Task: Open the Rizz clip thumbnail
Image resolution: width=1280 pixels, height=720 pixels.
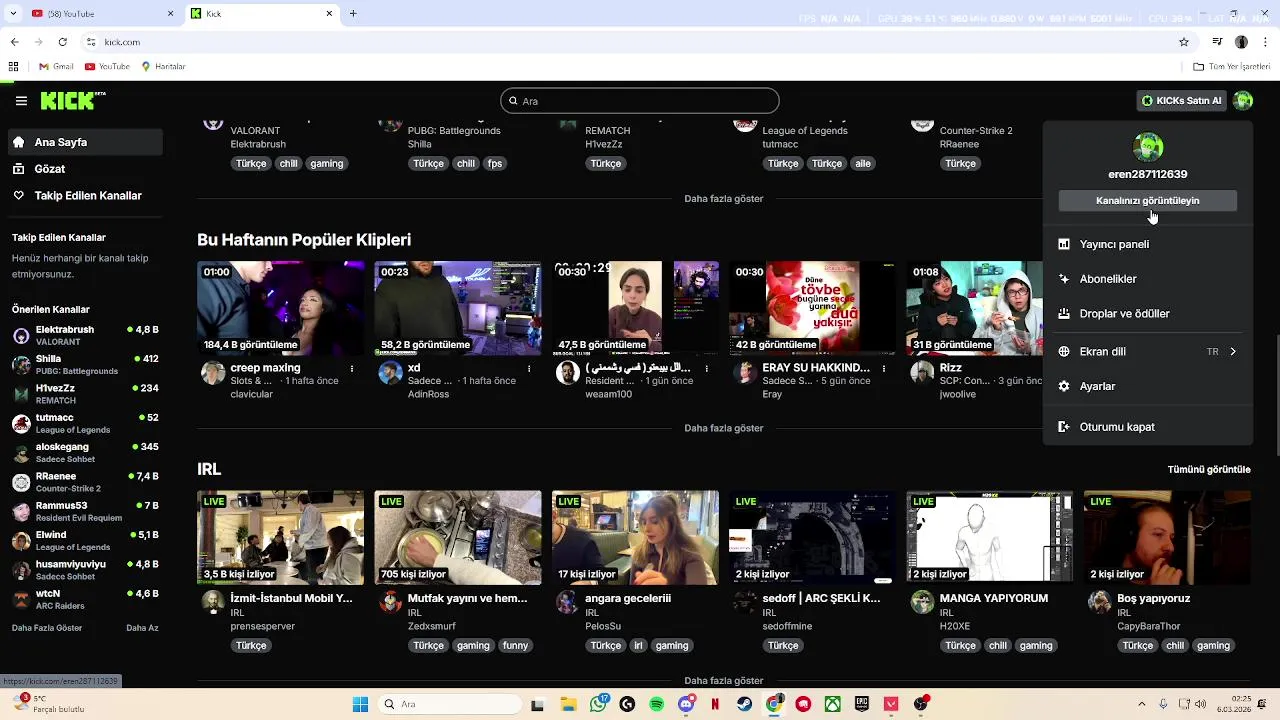Action: 975,308
